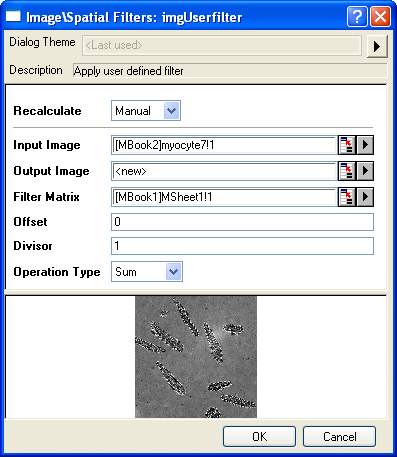Close the imgUserfilter dialog
The width and height of the screenshot is (397, 457).
tap(380, 16)
